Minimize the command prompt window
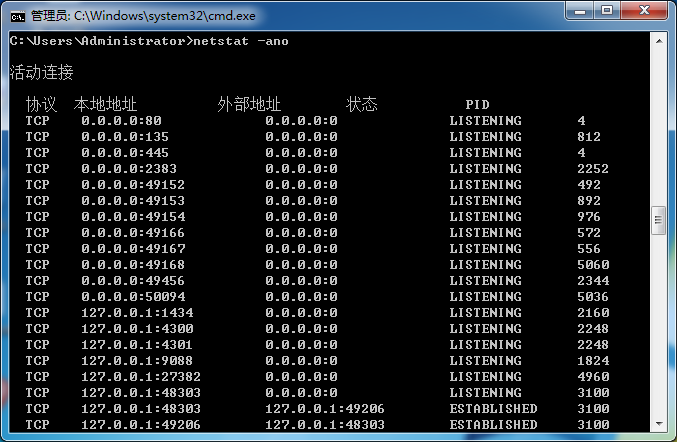Viewport: 677px width, 442px height. 580,11
